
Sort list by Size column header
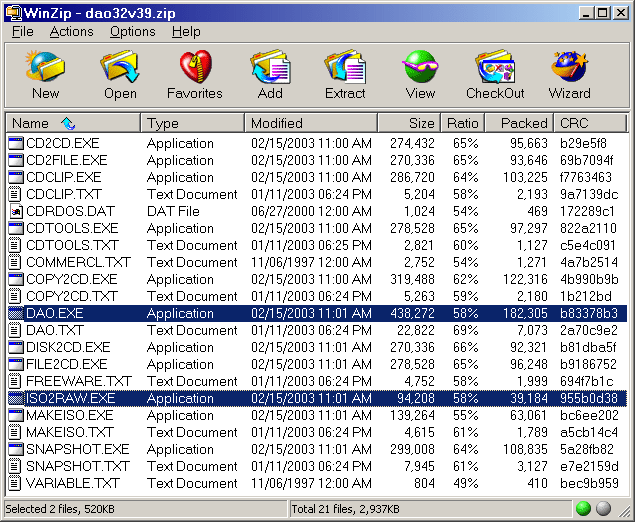tap(409, 123)
